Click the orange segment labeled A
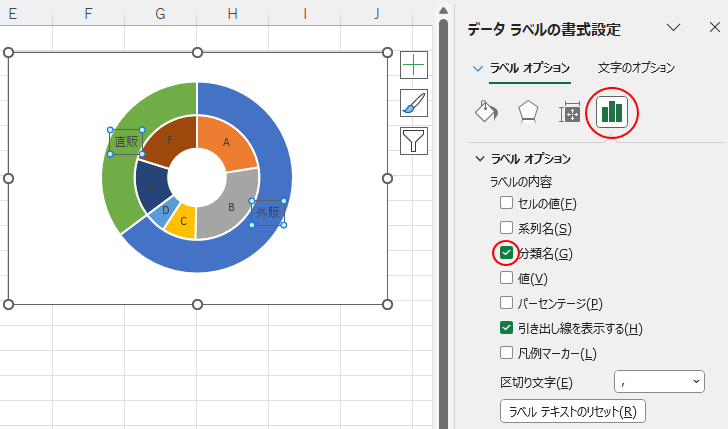Screen dimensions: 728x429 click(x=226, y=142)
